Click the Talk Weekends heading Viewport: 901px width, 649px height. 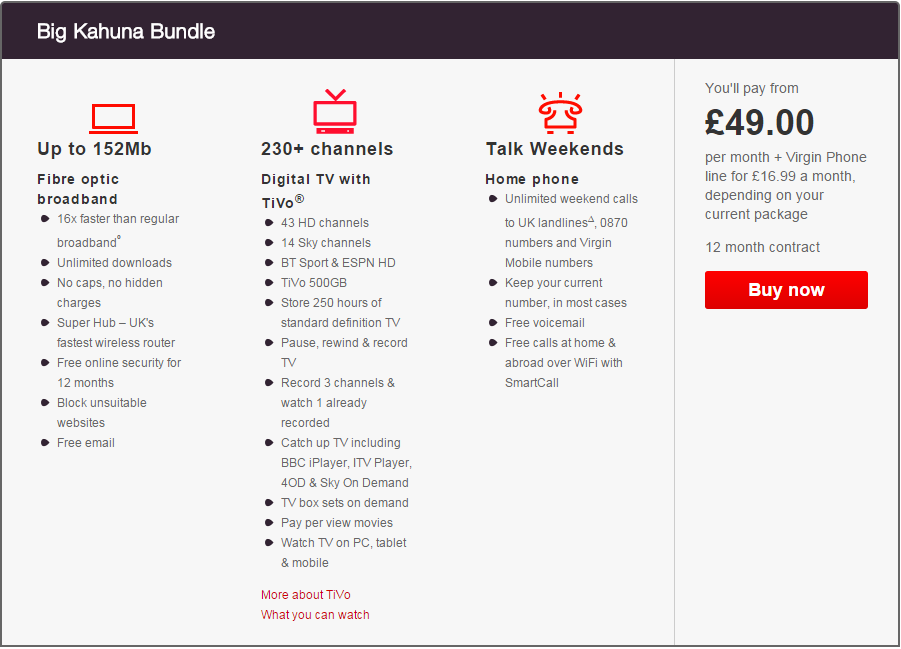[555, 149]
